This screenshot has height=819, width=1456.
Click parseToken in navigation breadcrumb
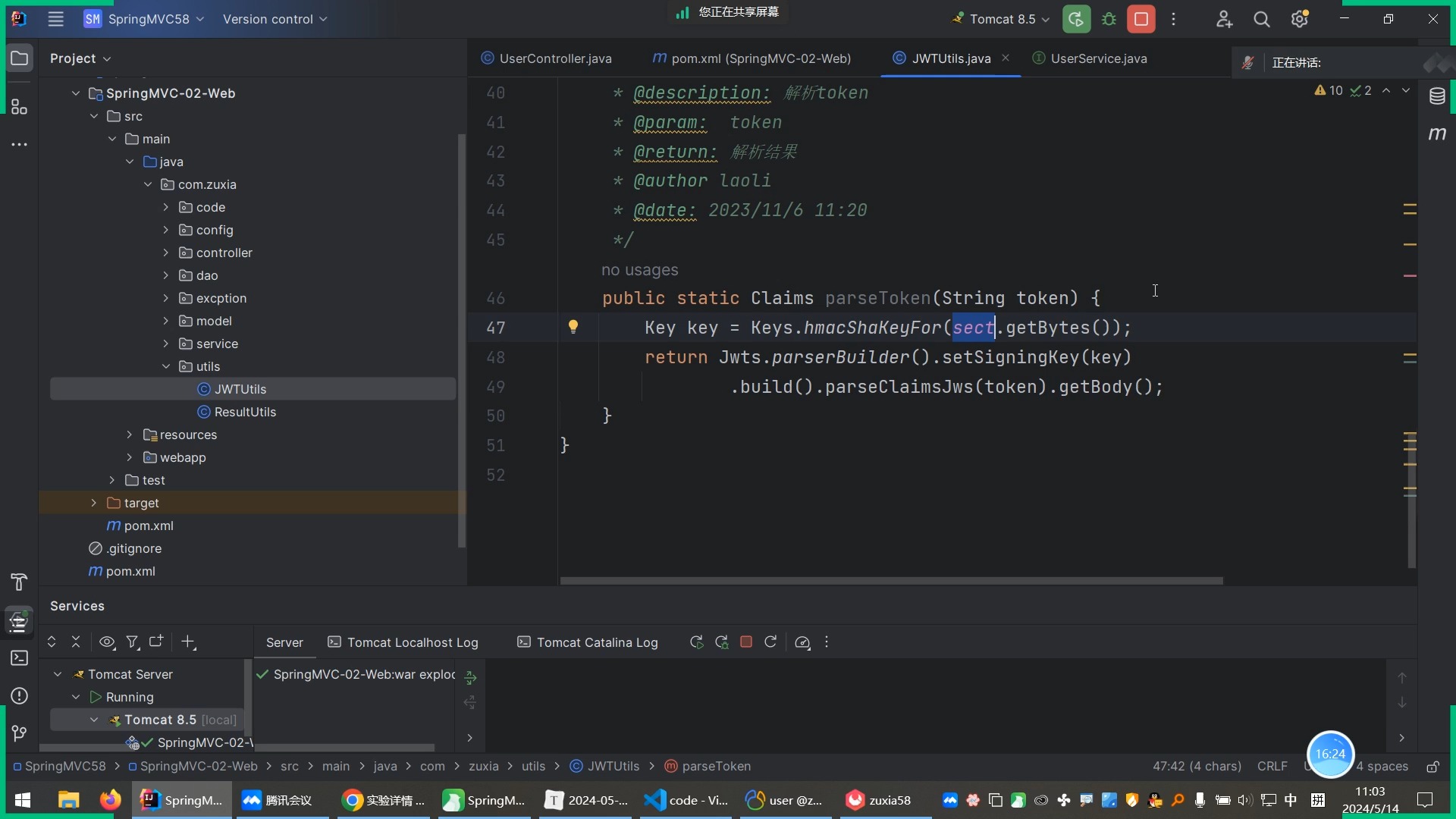[708, 767]
